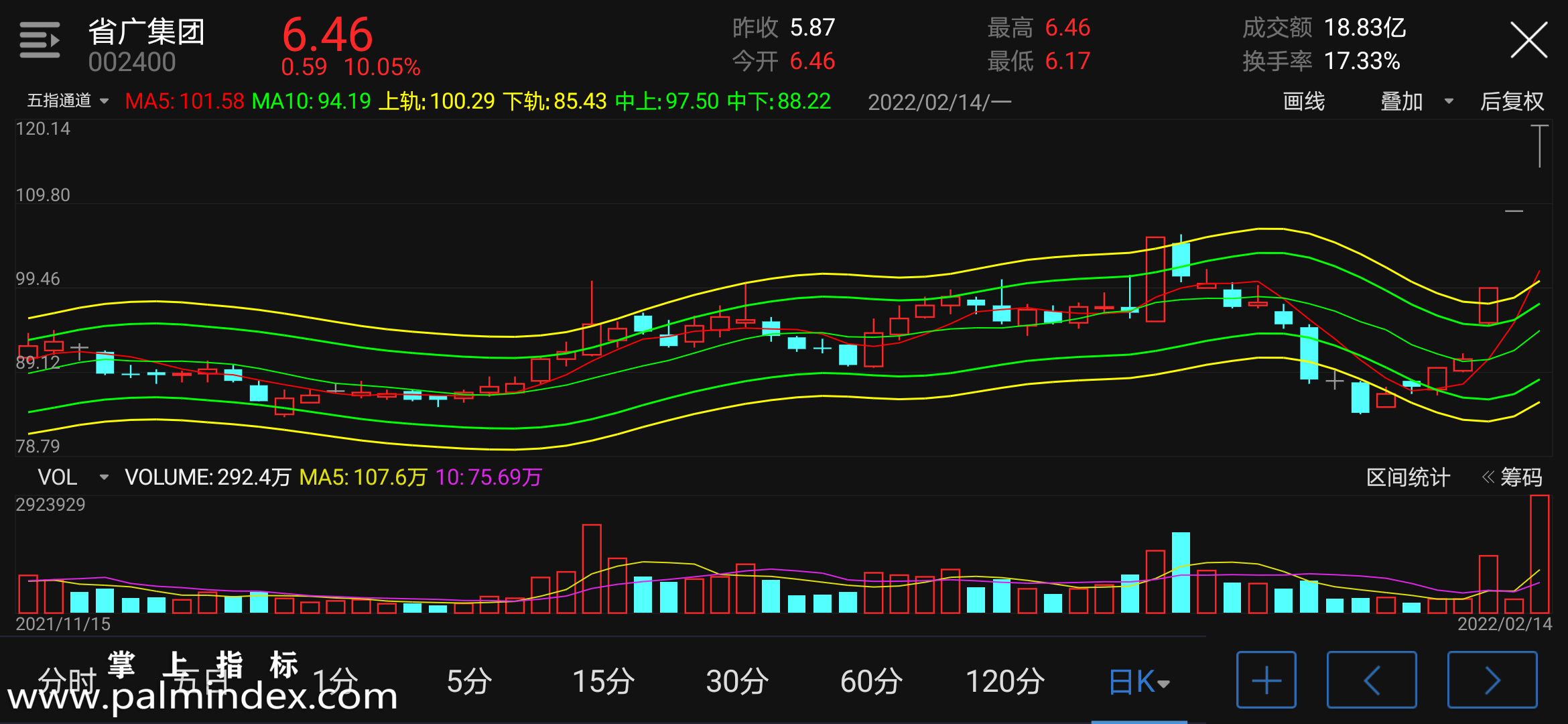This screenshot has height=724, width=1568.
Task: Tap the 最低 6.17 low price
Action: coord(1039,61)
